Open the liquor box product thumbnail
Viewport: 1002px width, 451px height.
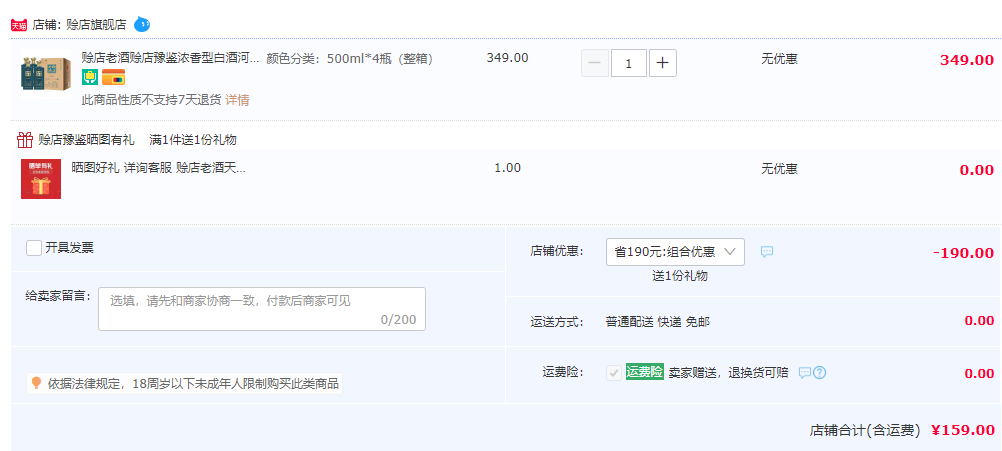[x=45, y=73]
